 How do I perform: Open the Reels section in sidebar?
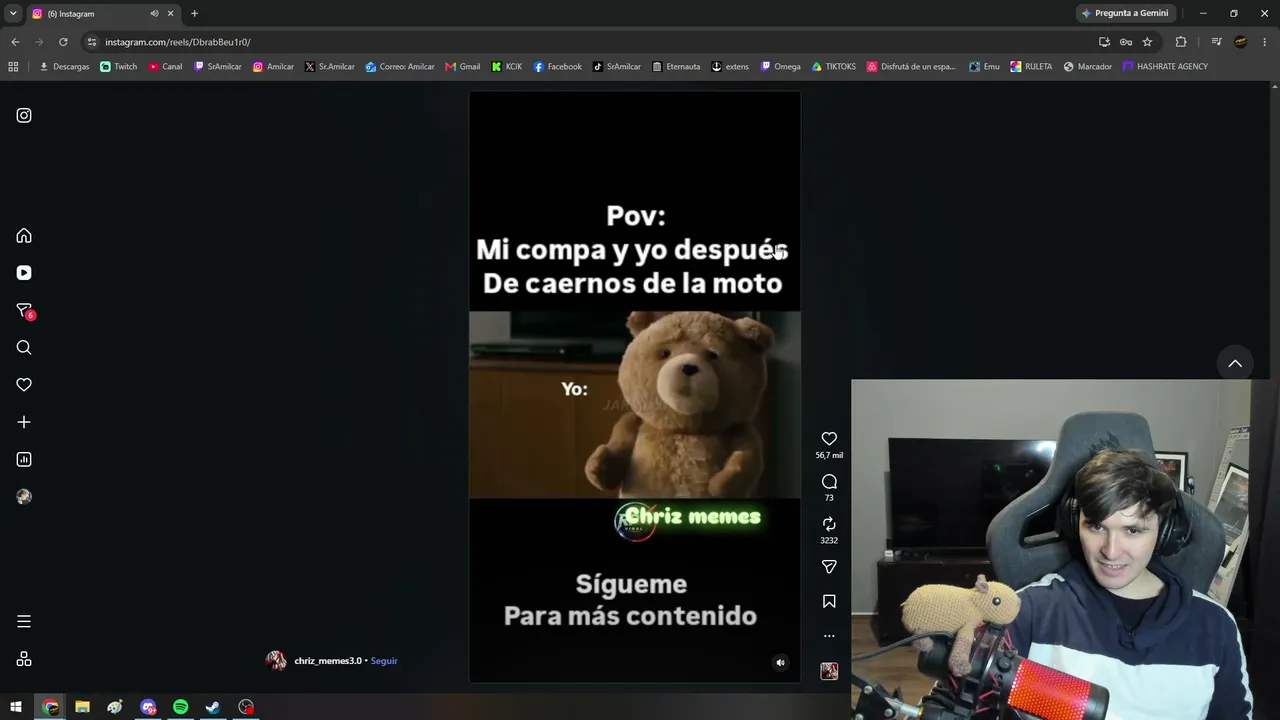24,273
